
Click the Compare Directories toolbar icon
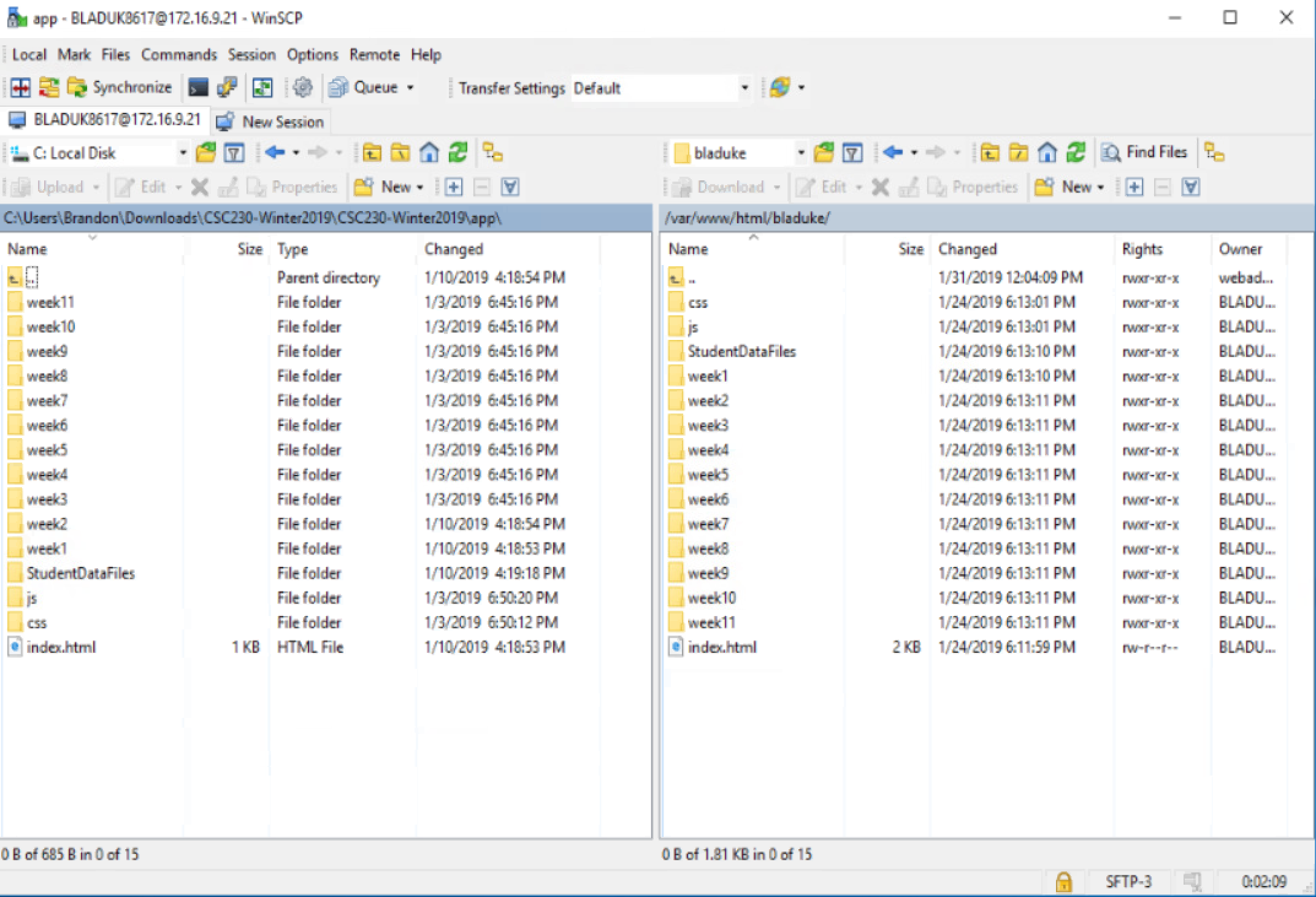click(20, 88)
